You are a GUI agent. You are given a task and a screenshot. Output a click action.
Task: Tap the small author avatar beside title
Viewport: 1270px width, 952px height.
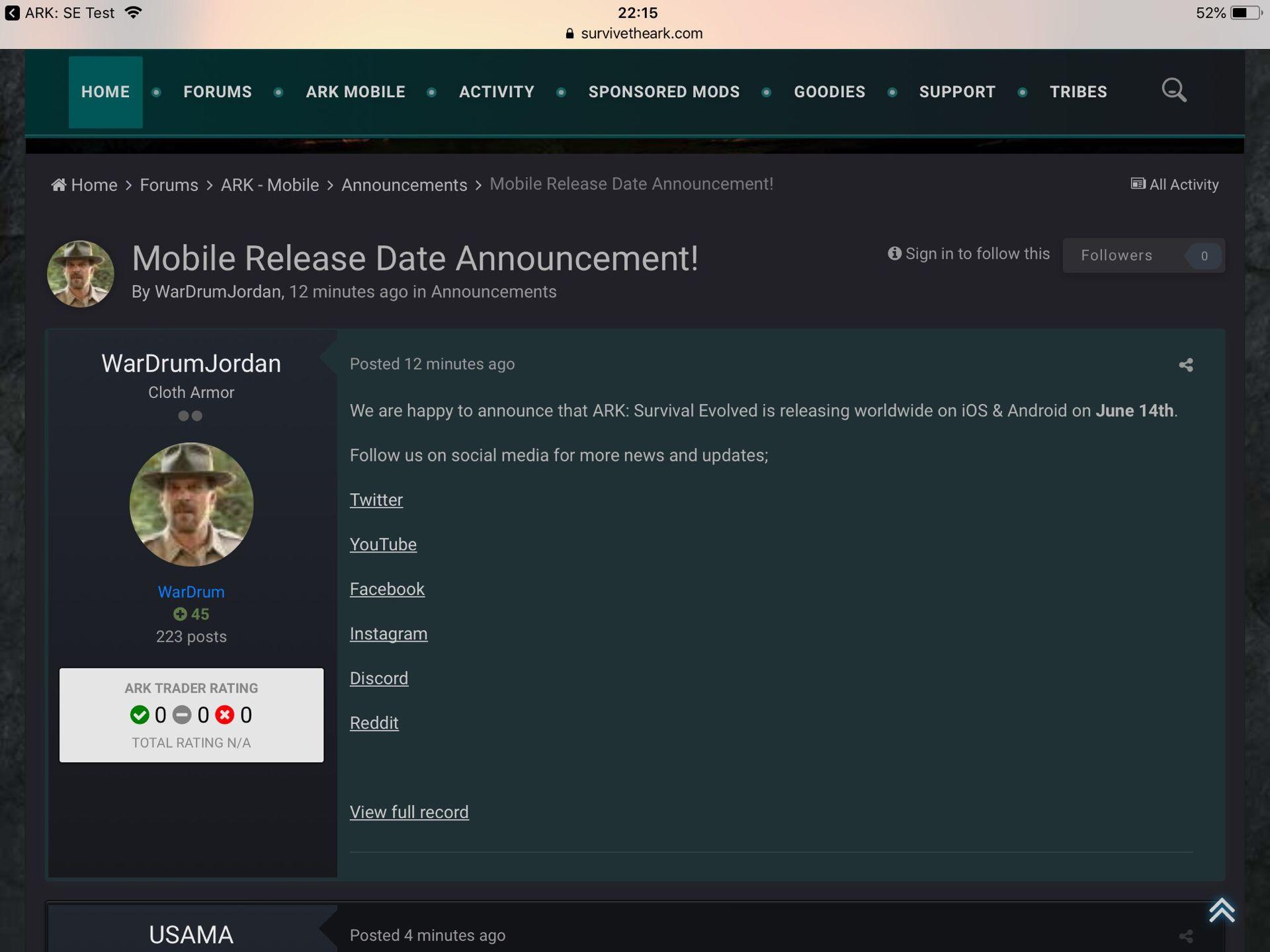80,274
